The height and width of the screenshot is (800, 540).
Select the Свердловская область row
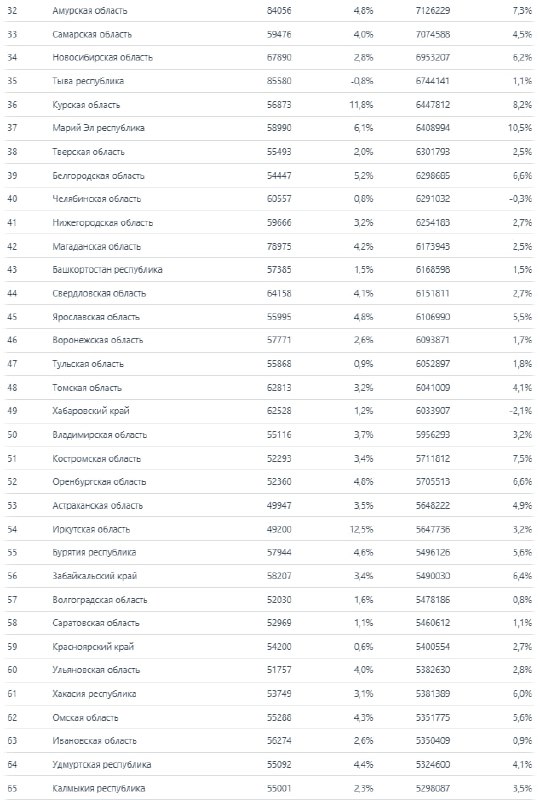pyautogui.click(x=270, y=293)
